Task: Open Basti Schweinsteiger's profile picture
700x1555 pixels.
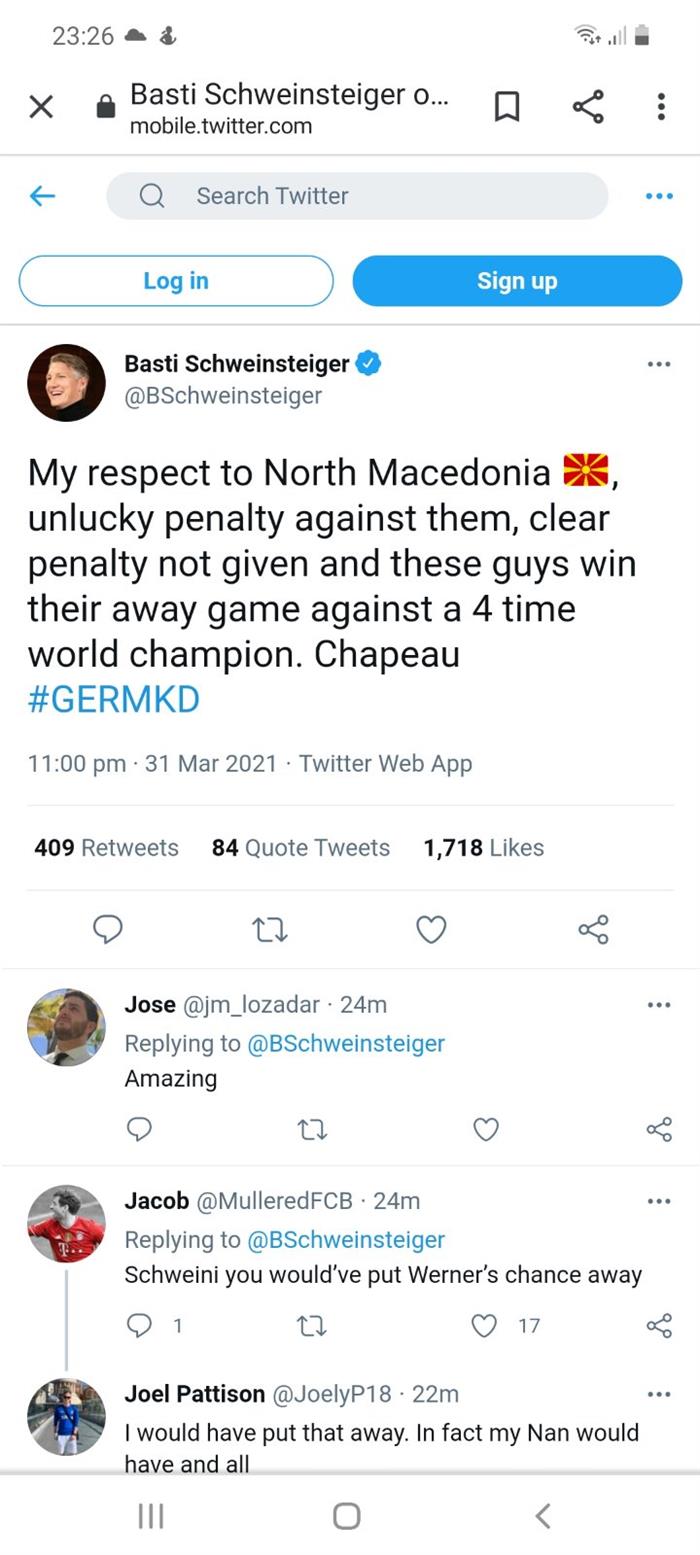Action: 67,383
